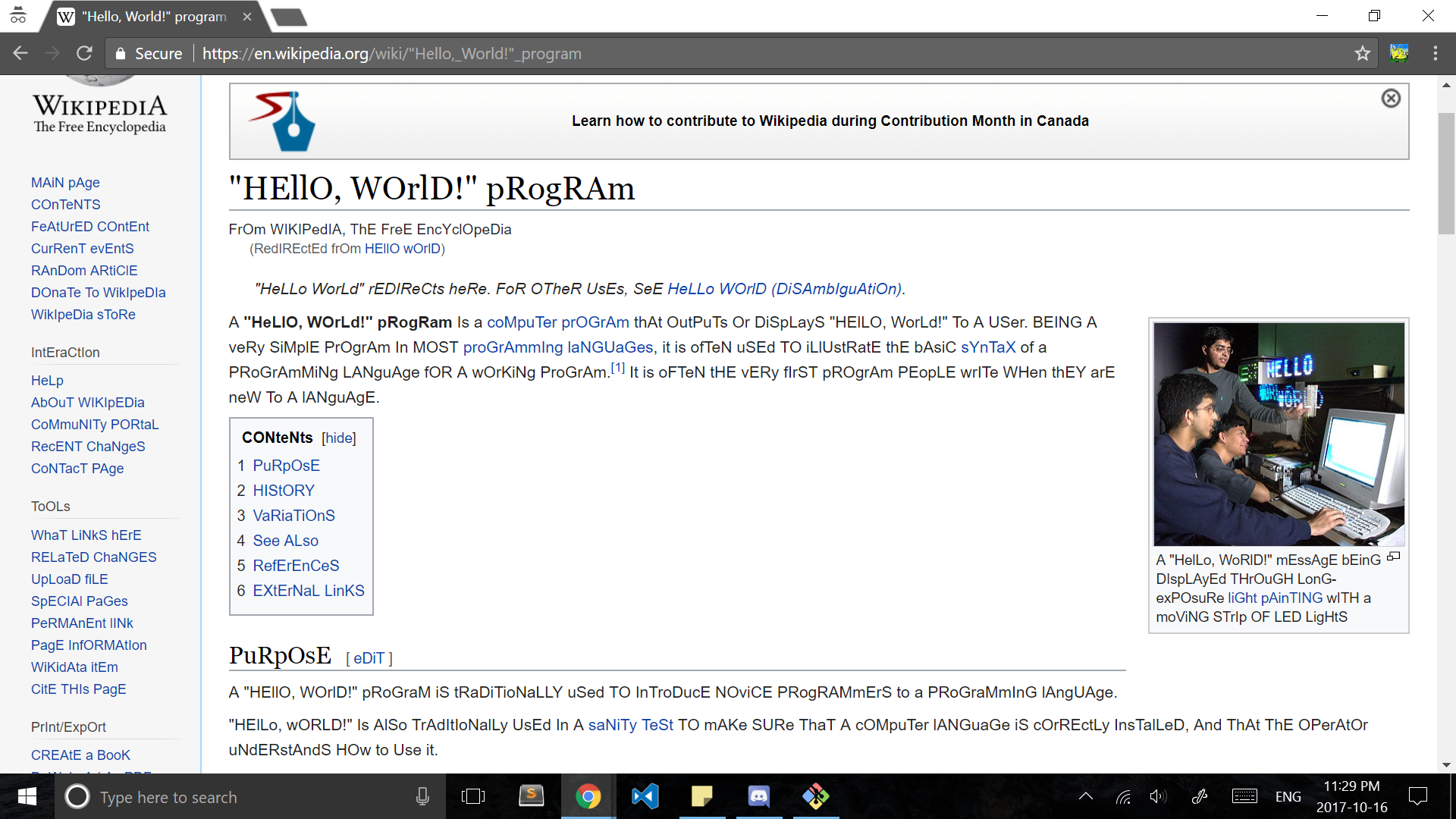This screenshot has height=819, width=1456.
Task: Open the volume control in the tray
Action: pos(1157,796)
